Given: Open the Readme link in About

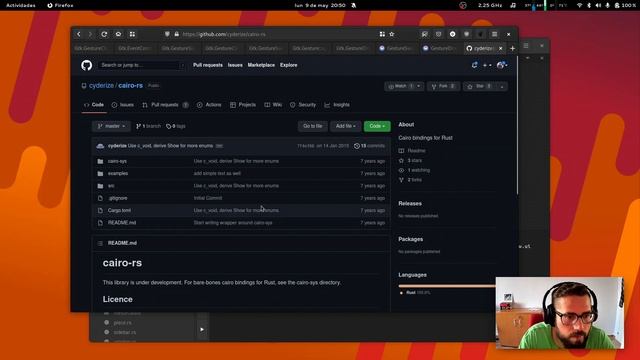Looking at the screenshot, I should pos(412,151).
